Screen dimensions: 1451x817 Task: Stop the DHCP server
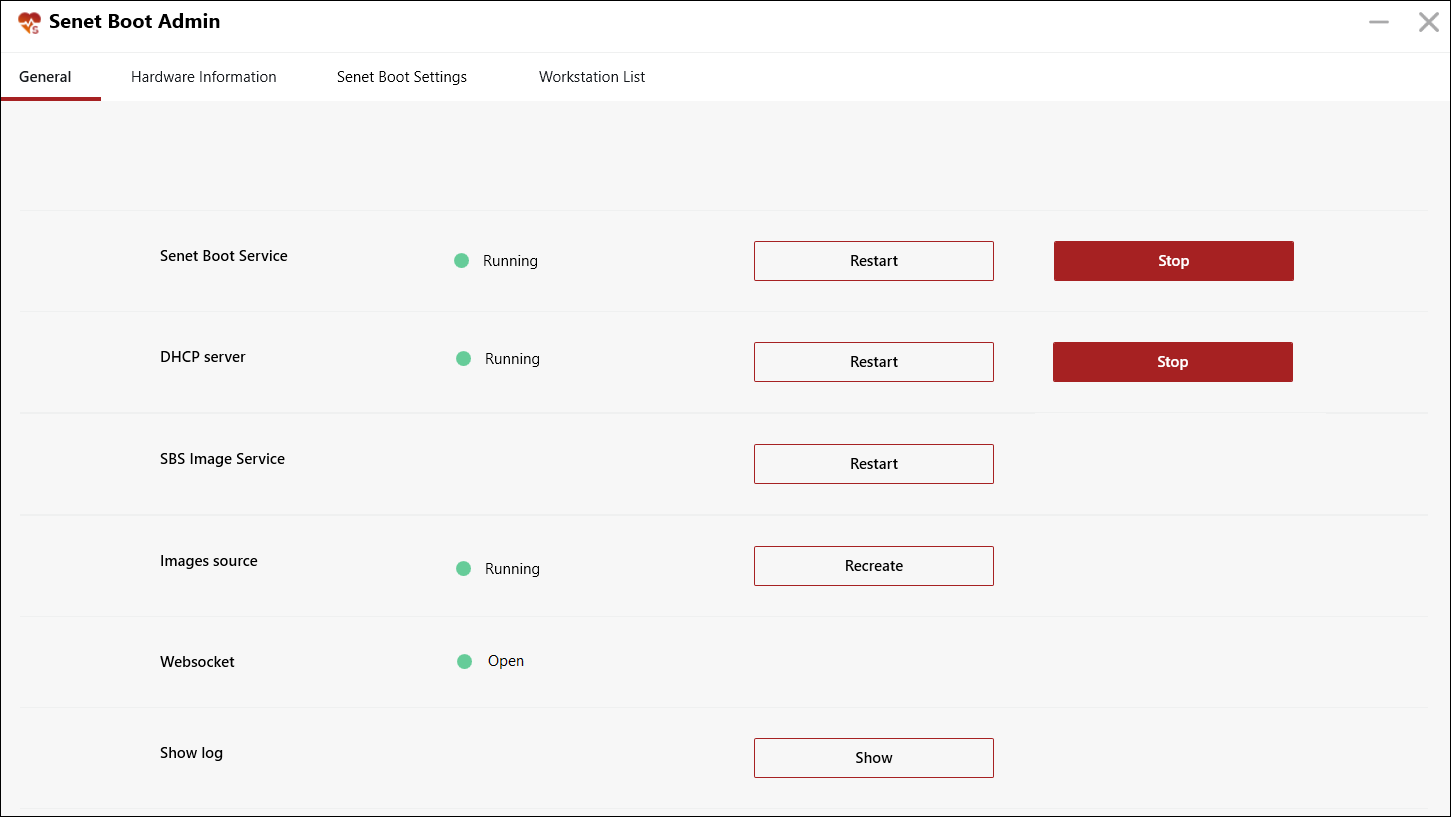(1173, 362)
